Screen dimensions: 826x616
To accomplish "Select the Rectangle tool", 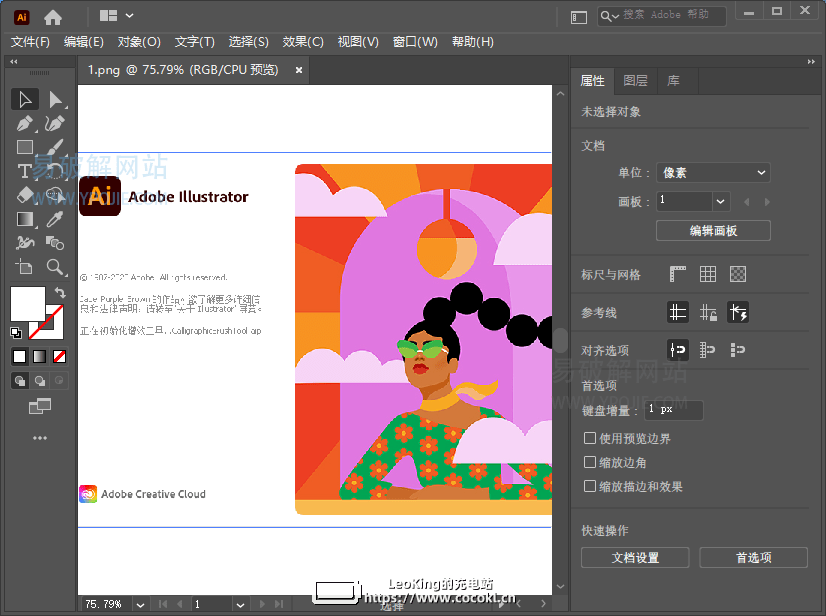I will (25, 147).
